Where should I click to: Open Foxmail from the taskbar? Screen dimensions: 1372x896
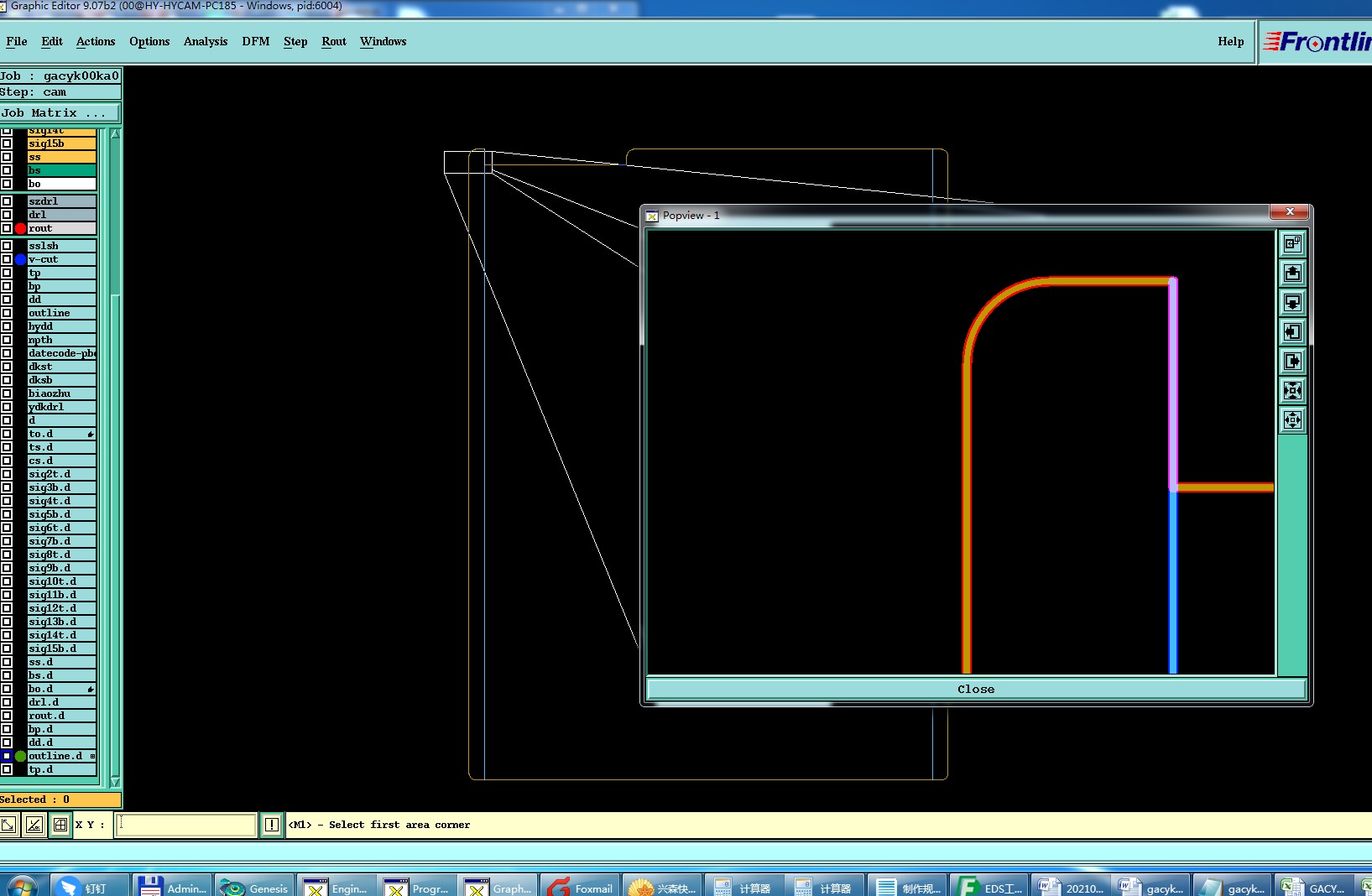point(581,887)
